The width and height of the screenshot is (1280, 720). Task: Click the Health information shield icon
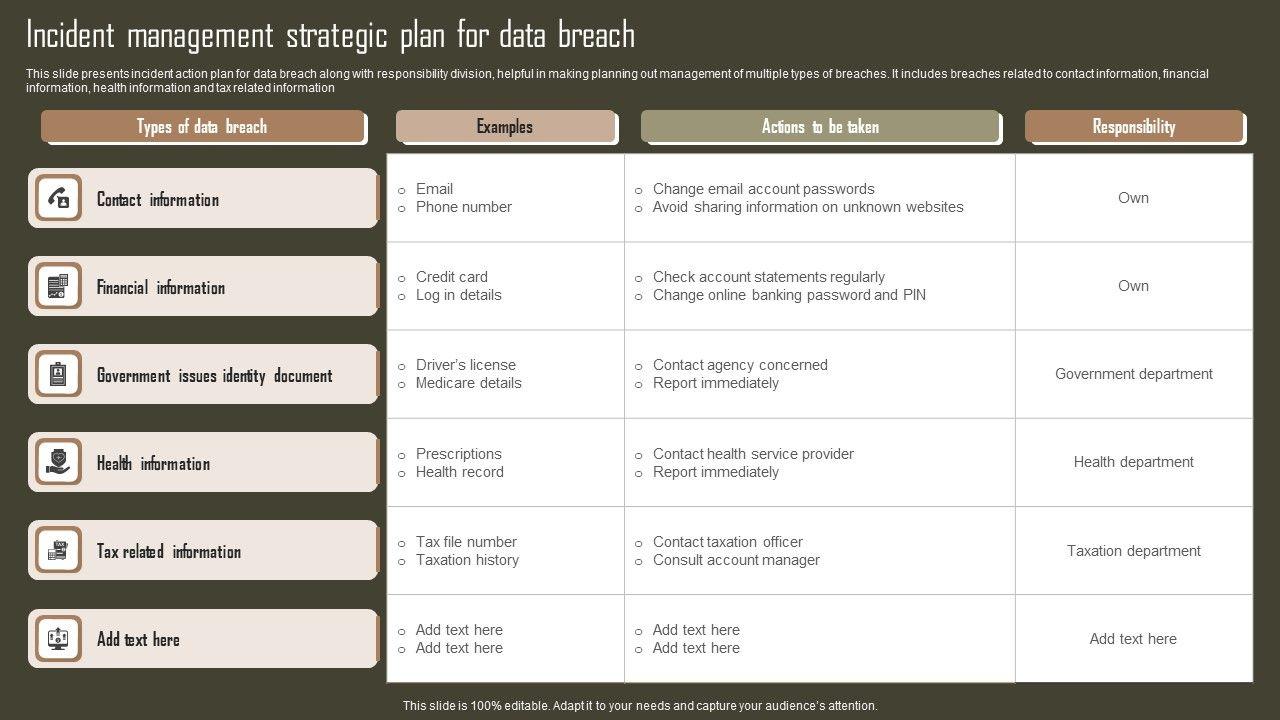pyautogui.click(x=58, y=463)
